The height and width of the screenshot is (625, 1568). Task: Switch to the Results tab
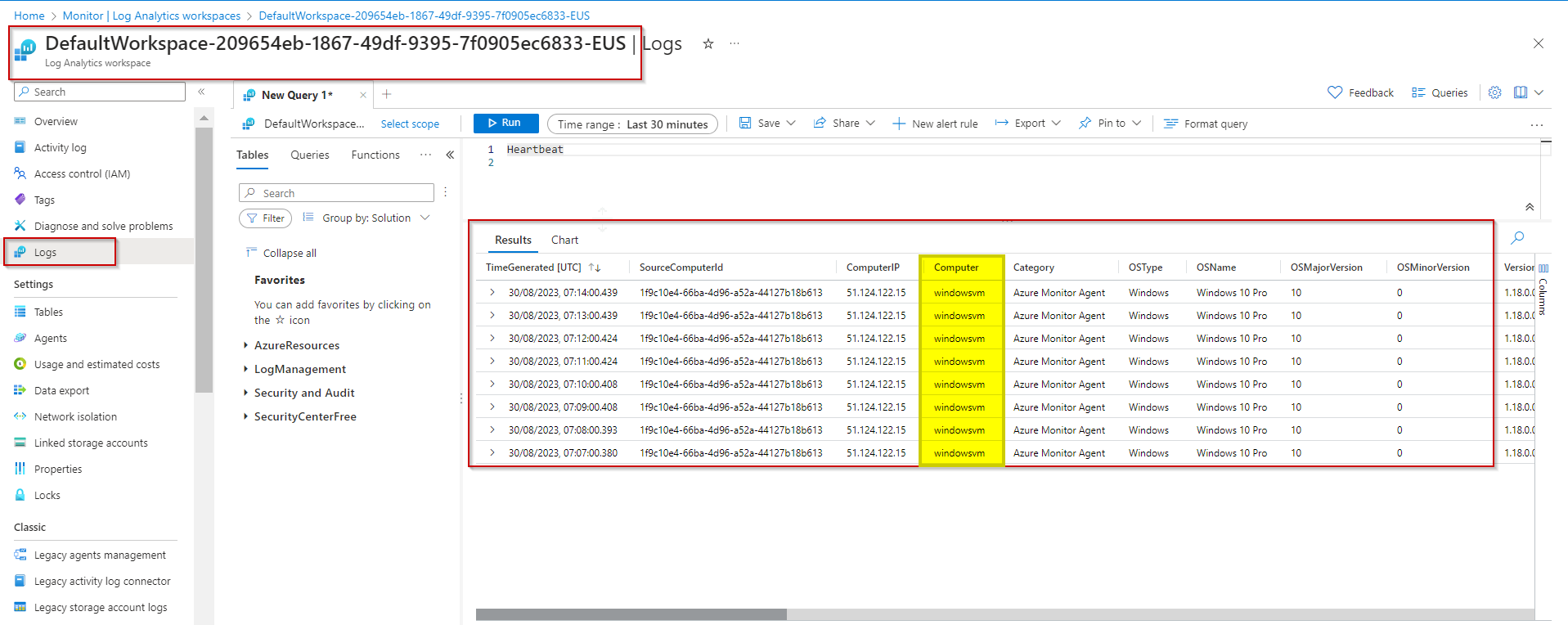point(513,240)
